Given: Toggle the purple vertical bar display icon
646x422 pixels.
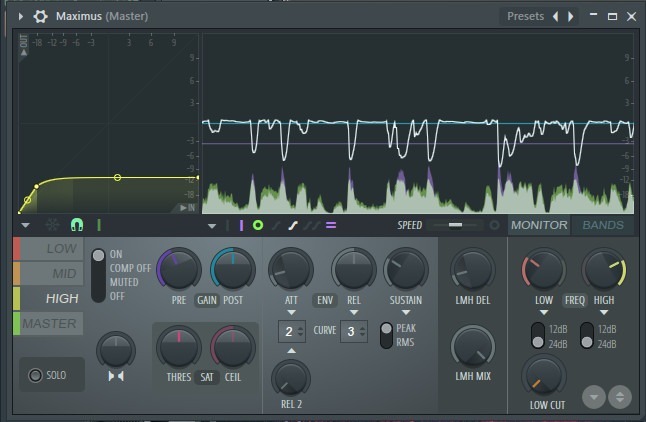Looking at the screenshot, I should coord(241,225).
